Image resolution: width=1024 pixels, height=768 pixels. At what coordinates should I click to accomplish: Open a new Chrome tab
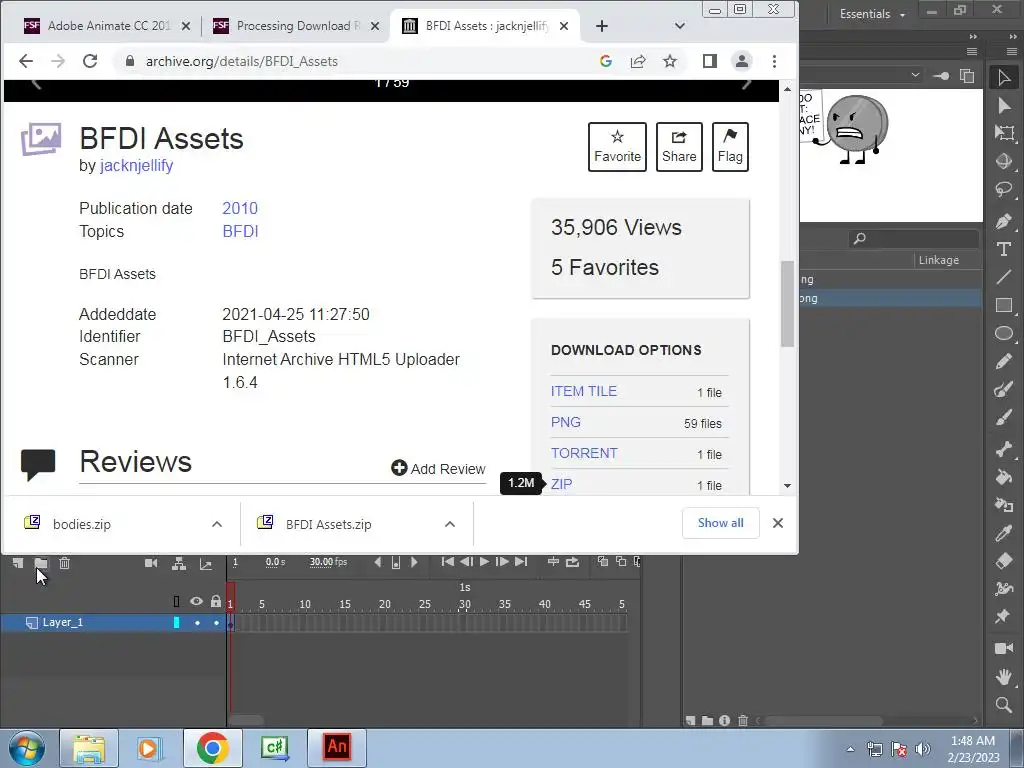point(602,26)
